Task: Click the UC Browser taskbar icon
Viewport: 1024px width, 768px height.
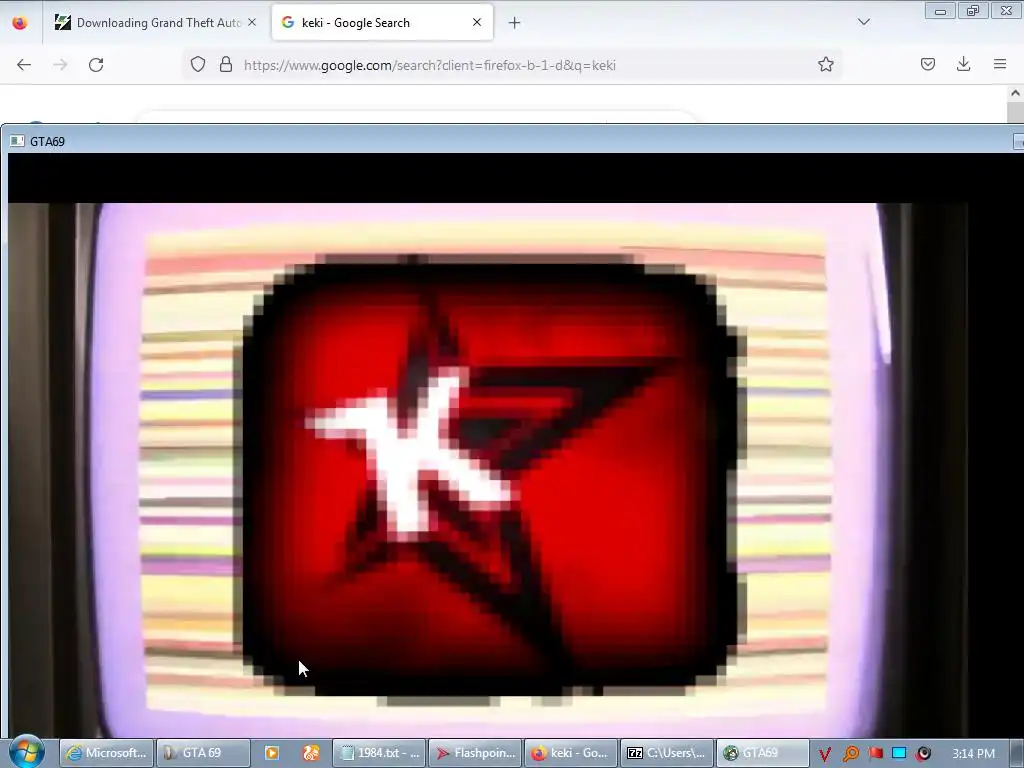Action: pyautogui.click(x=311, y=753)
